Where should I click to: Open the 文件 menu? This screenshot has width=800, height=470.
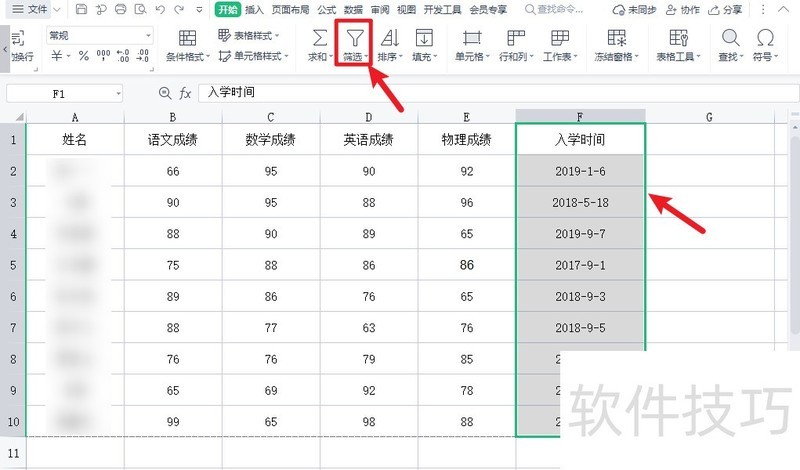(x=30, y=9)
